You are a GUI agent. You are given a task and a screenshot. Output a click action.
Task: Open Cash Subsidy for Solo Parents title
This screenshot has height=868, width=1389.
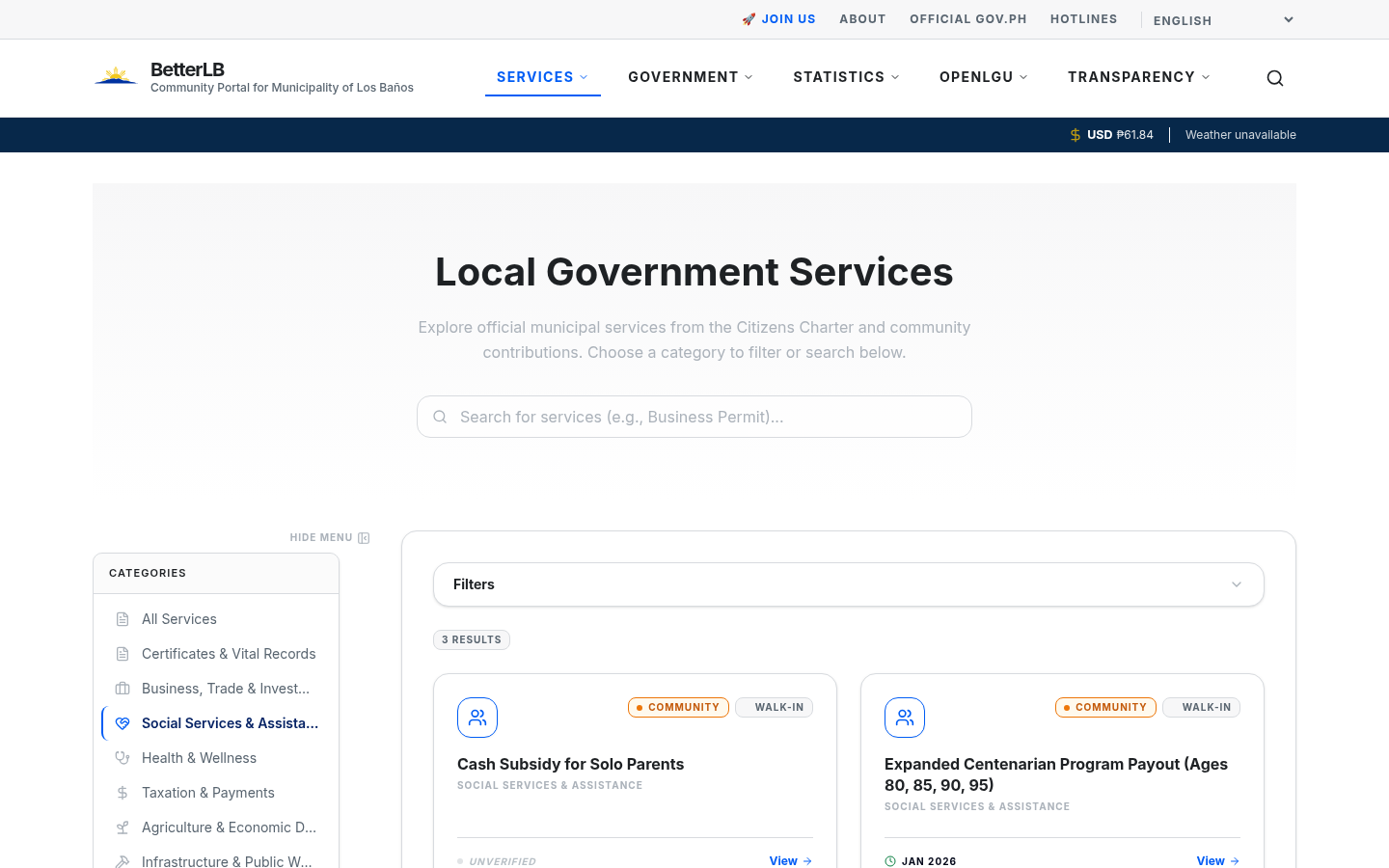click(x=570, y=764)
